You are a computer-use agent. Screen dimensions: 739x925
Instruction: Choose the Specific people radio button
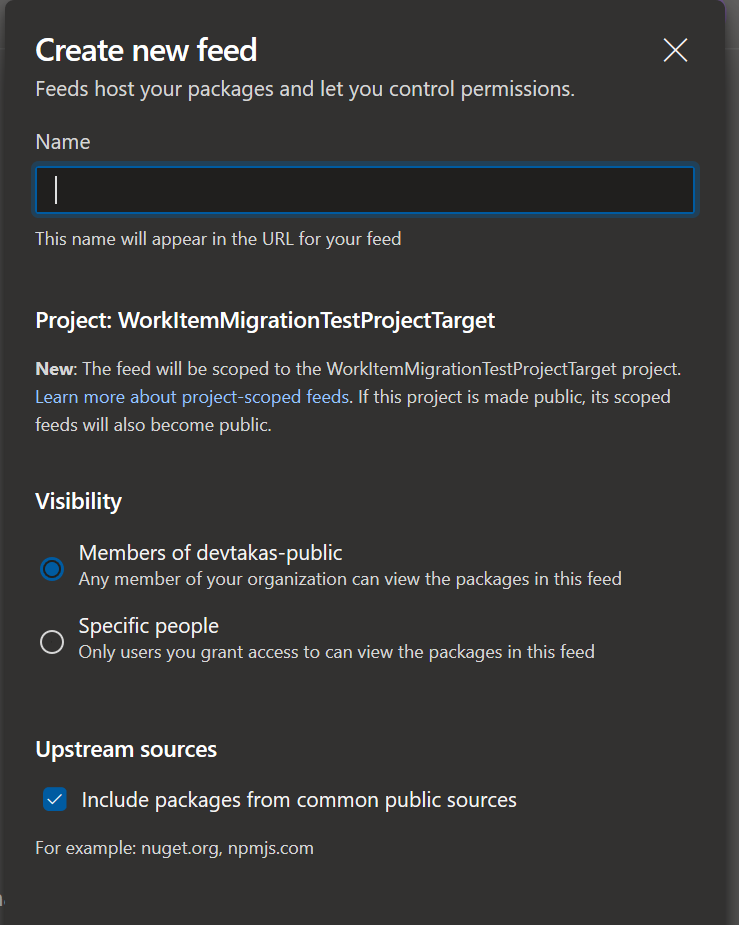(x=52, y=642)
